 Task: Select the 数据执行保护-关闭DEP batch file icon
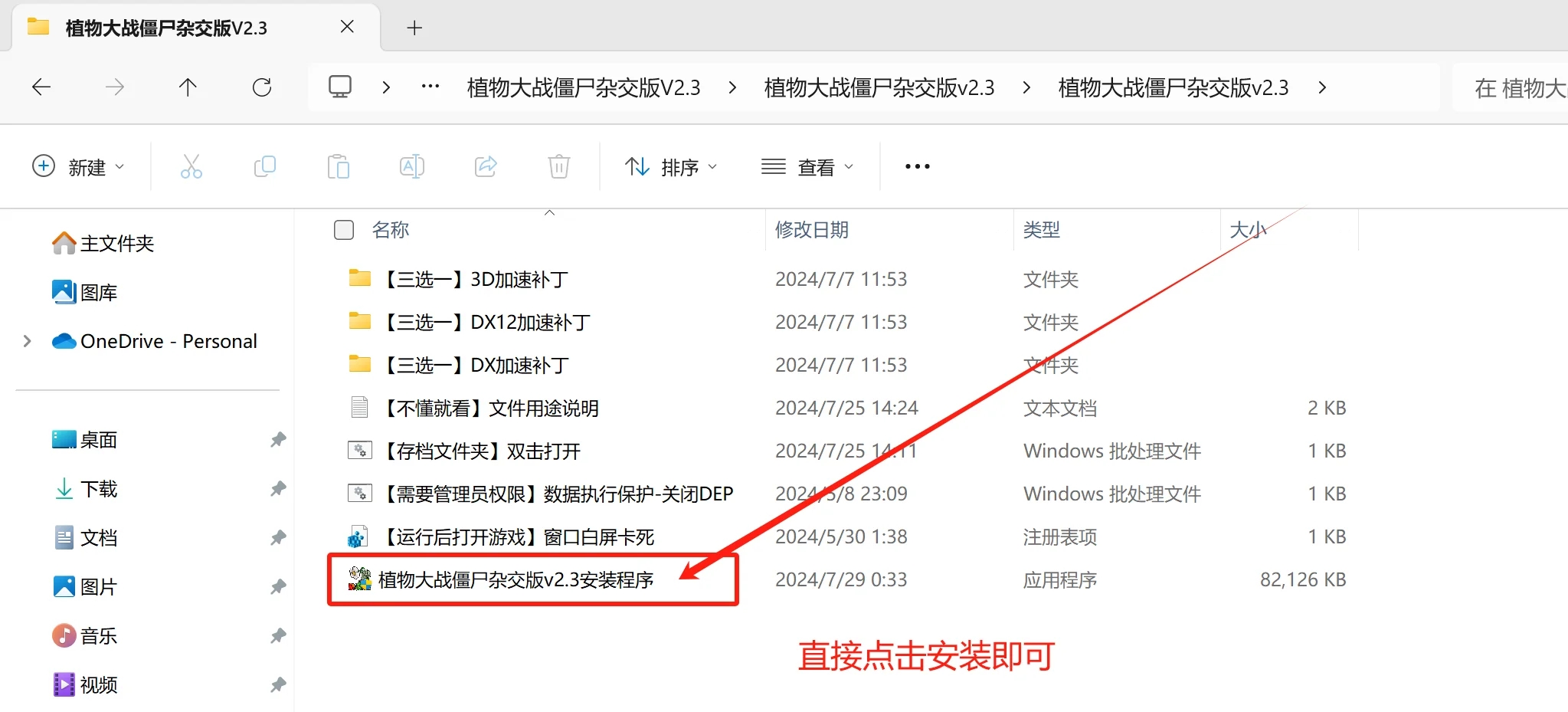point(360,493)
